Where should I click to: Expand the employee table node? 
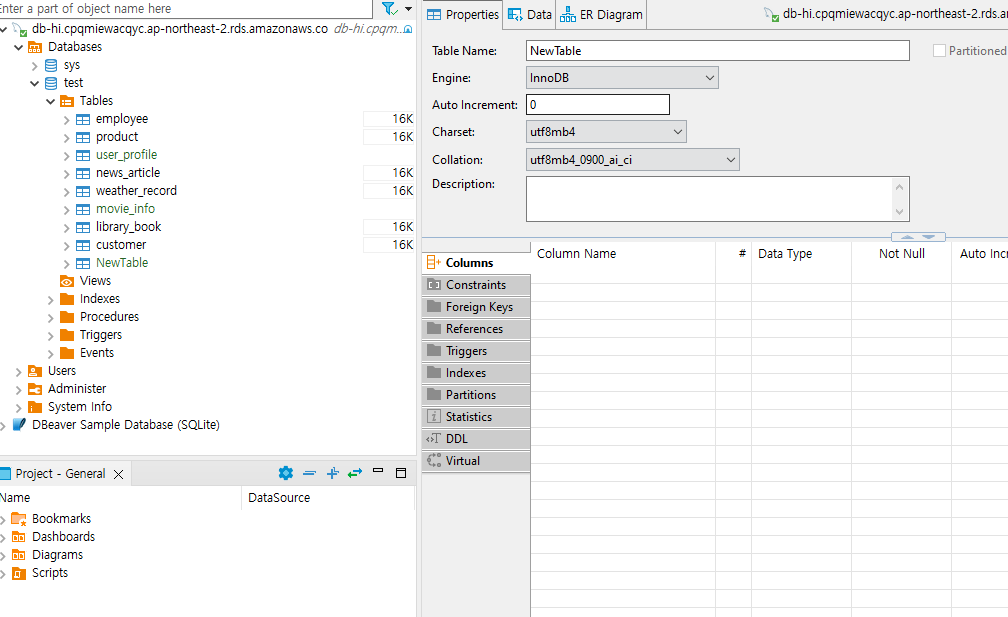(66, 120)
